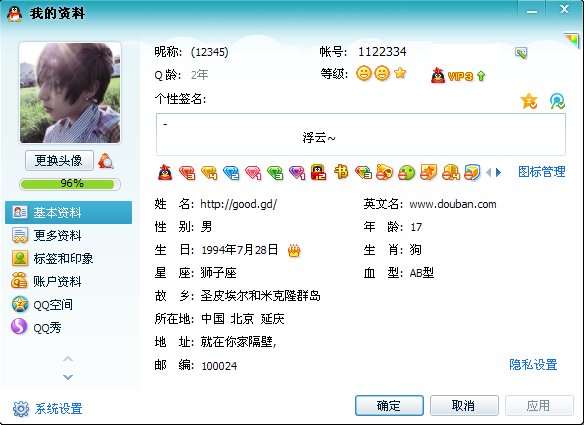
Task: Click the birthday 1994年7月28日
Action: pyautogui.click(x=240, y=250)
